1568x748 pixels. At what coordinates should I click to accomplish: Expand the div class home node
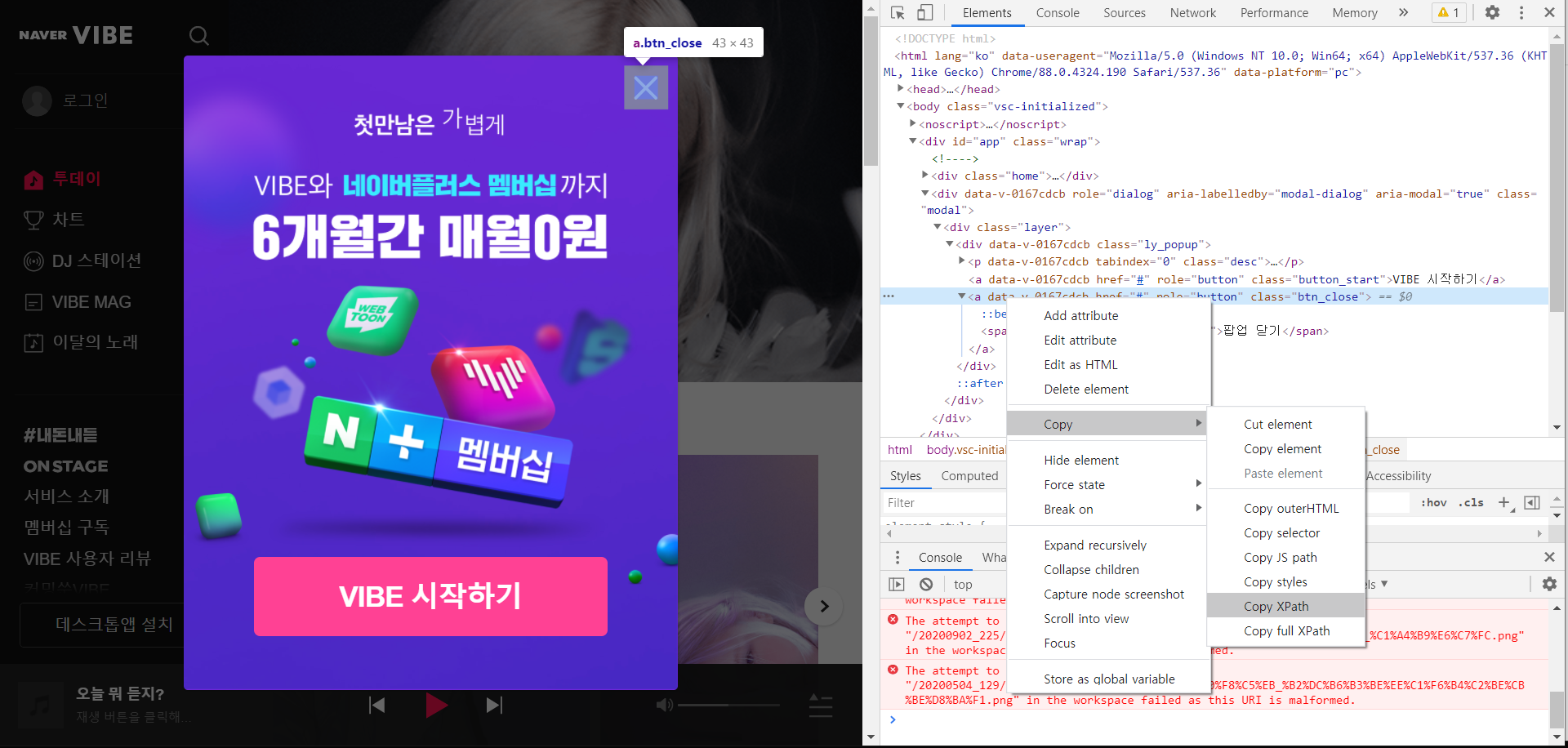[x=925, y=176]
